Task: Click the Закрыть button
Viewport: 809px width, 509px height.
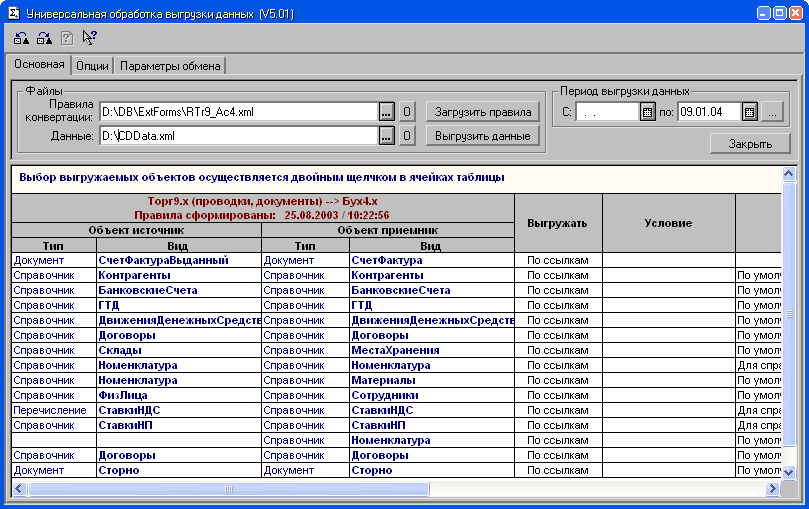Action: (750, 144)
